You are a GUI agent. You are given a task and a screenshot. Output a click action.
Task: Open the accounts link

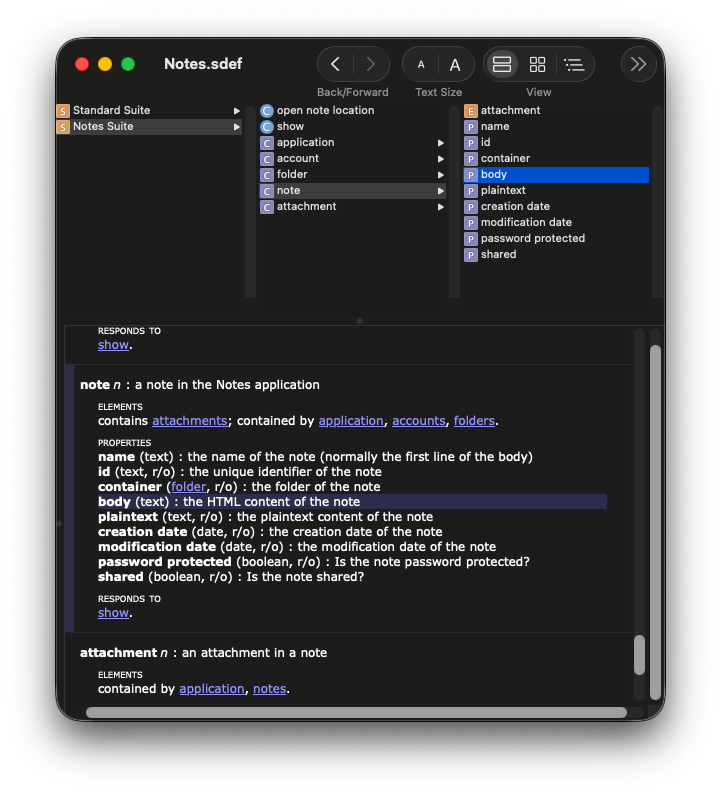click(419, 421)
